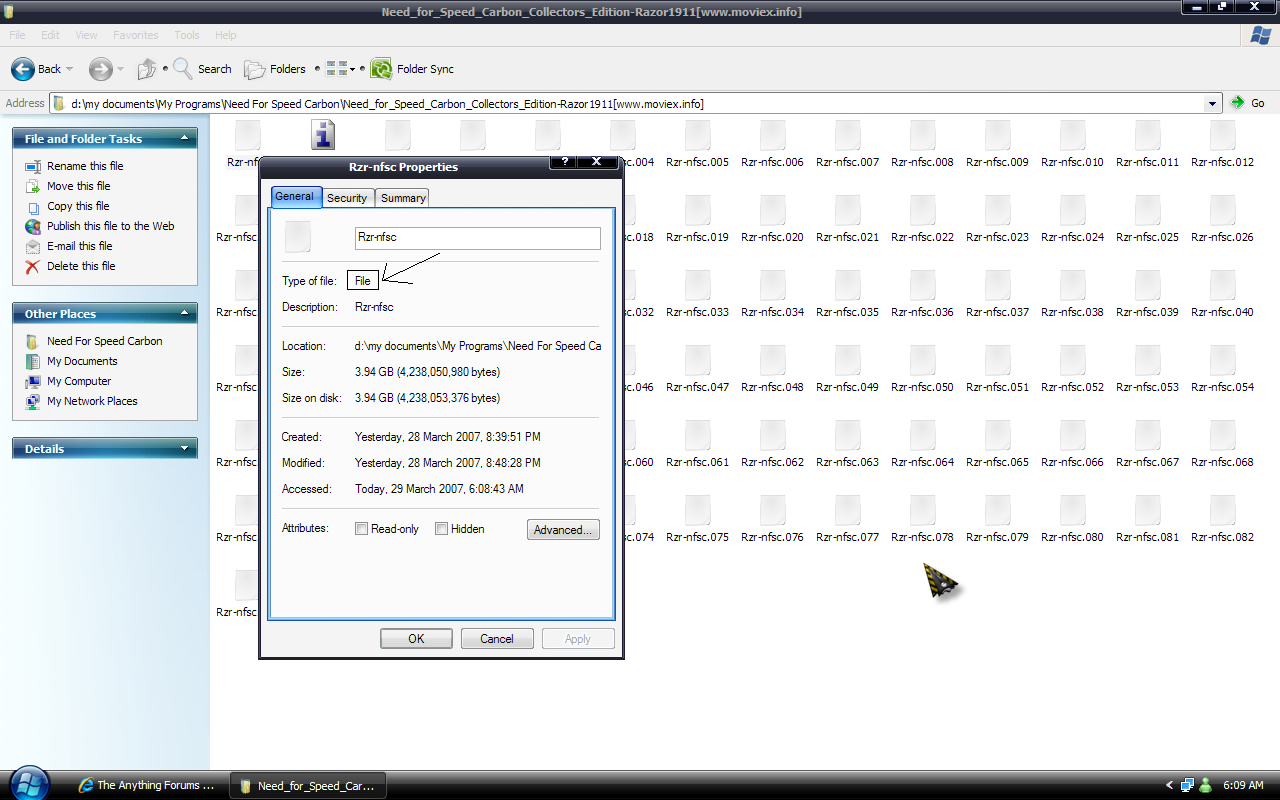
Task: Open network connection tray icon
Action: pyautogui.click(x=1187, y=785)
